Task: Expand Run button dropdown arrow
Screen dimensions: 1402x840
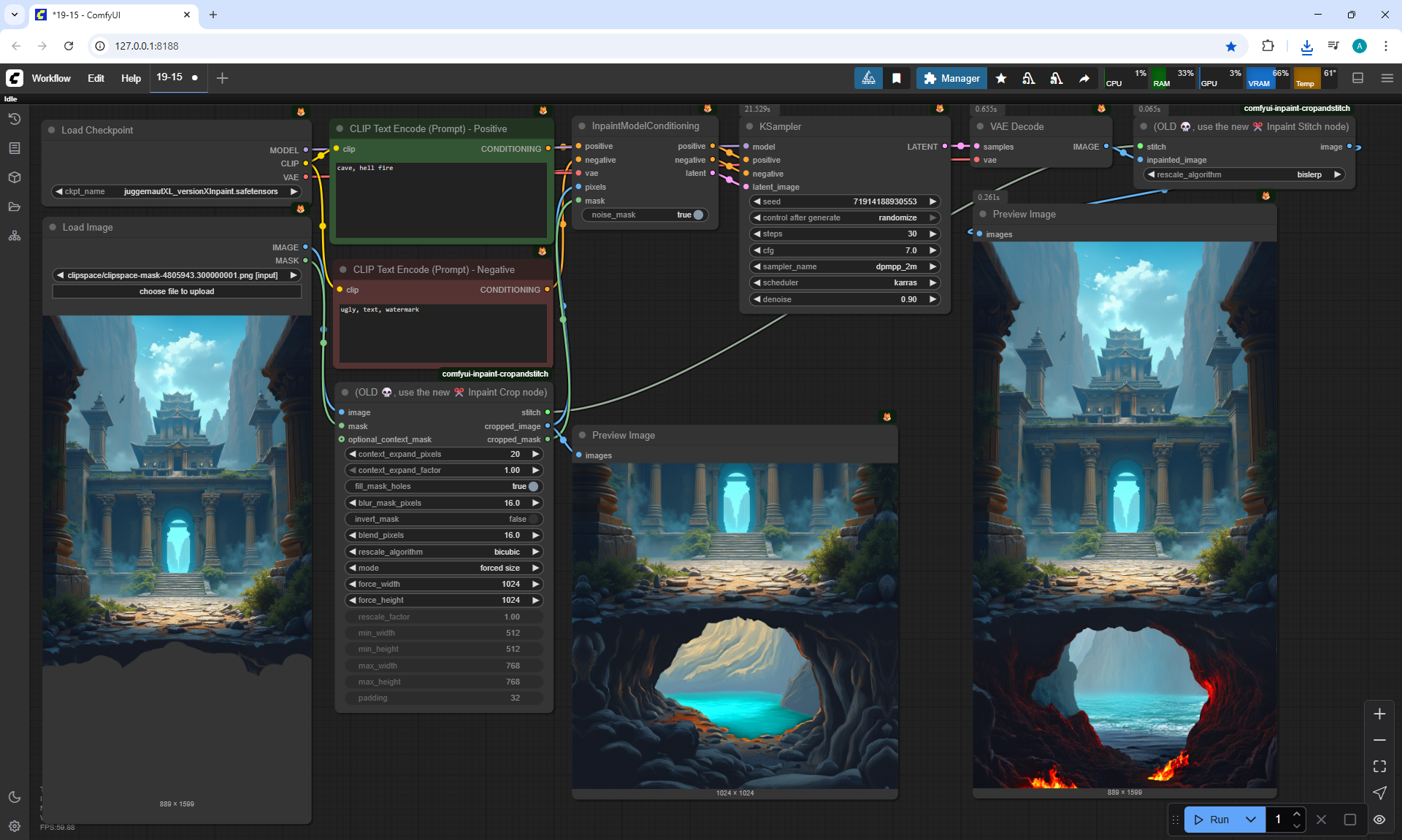Action: point(1251,820)
